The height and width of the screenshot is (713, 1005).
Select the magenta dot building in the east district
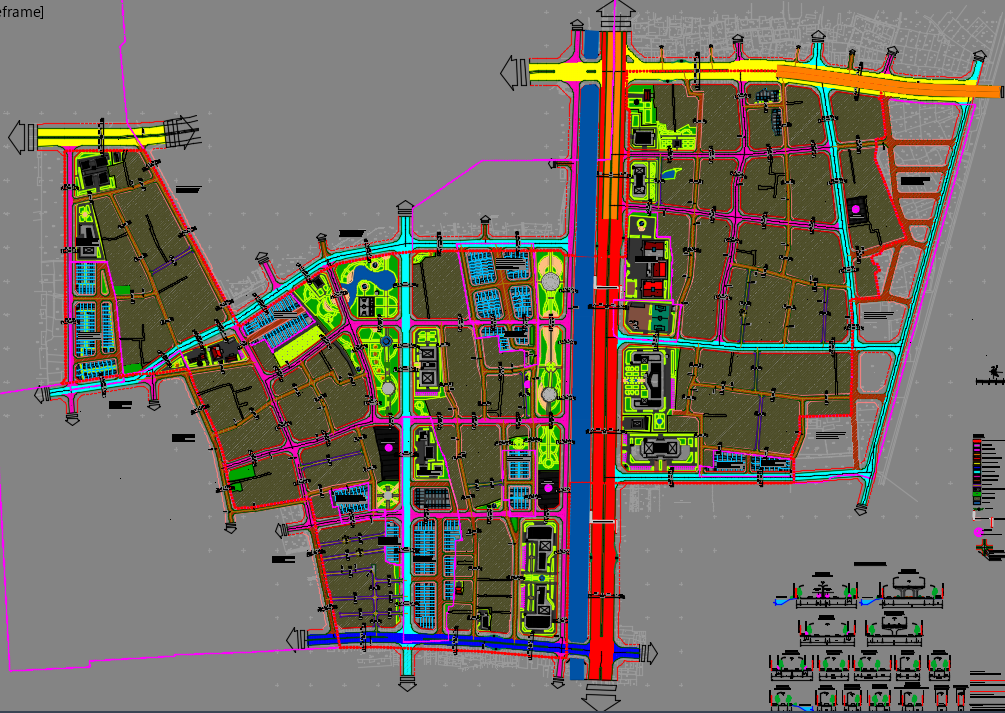click(x=856, y=208)
